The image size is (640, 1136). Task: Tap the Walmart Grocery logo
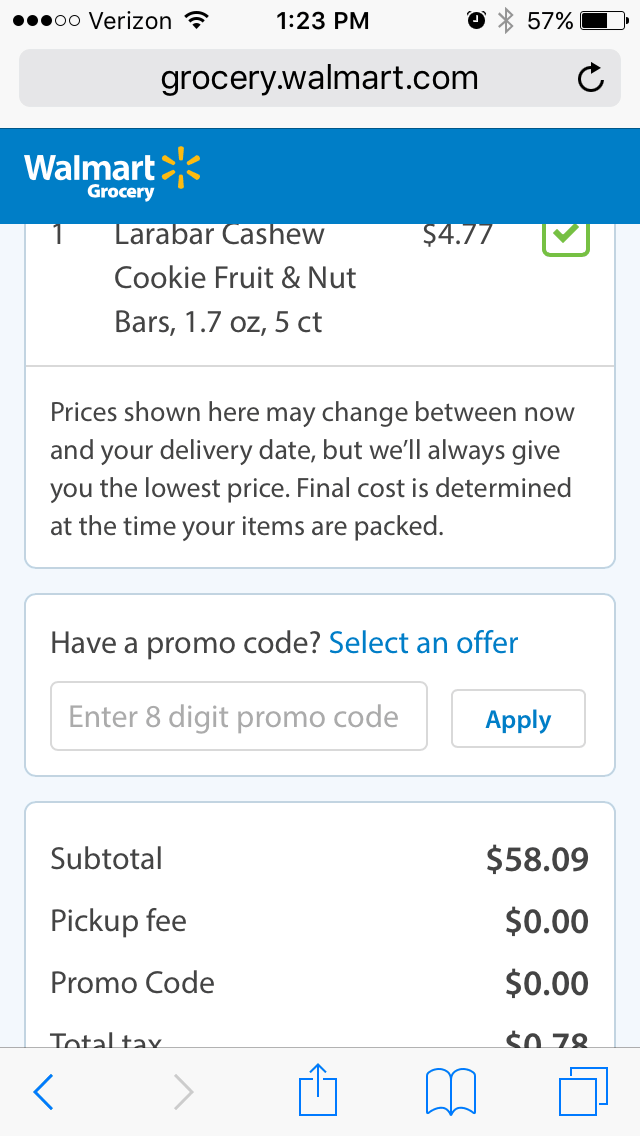[x=112, y=176]
